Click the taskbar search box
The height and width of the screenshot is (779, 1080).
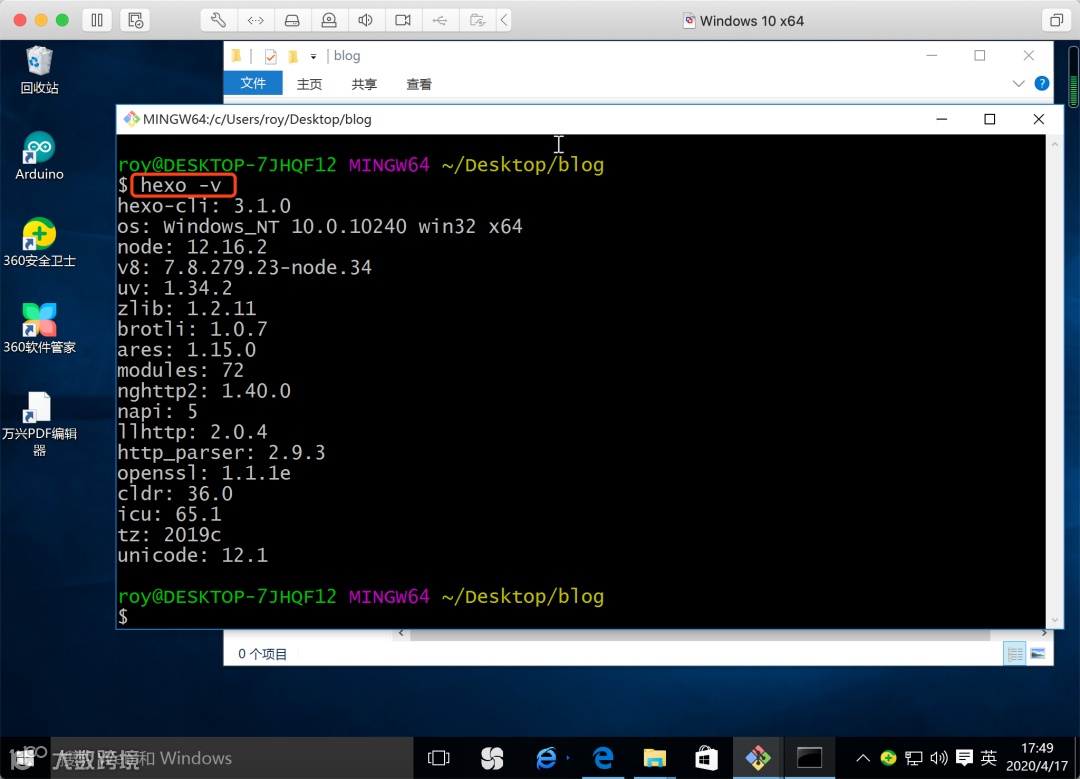coord(231,758)
